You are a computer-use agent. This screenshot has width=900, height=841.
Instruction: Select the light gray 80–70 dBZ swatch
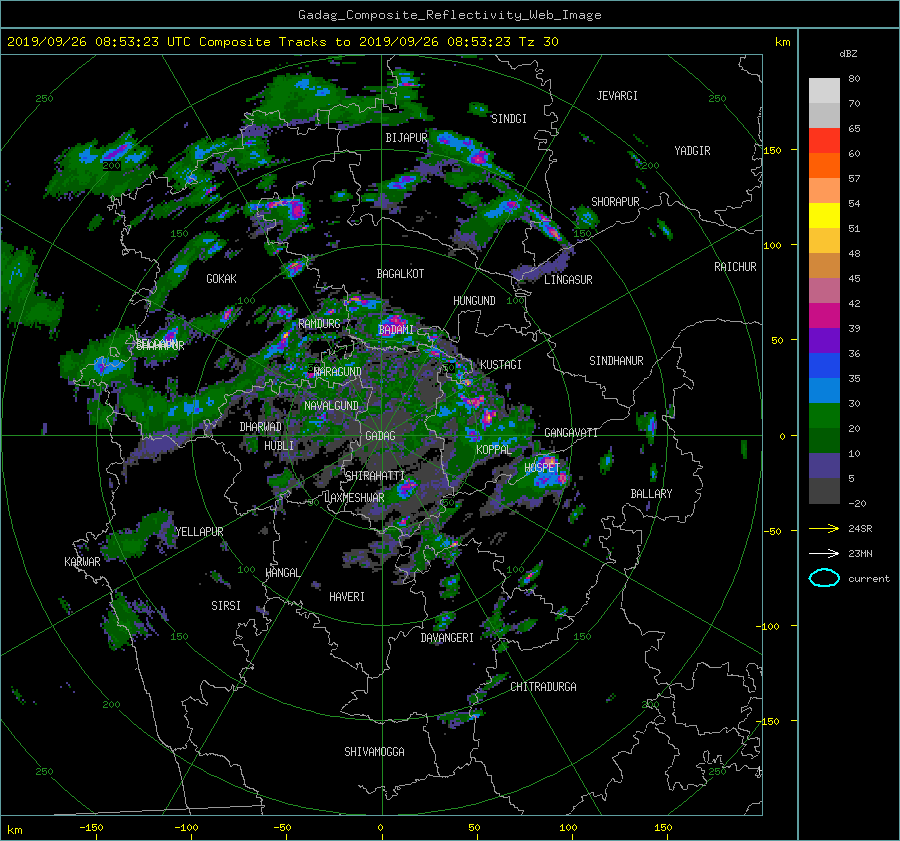pyautogui.click(x=824, y=91)
